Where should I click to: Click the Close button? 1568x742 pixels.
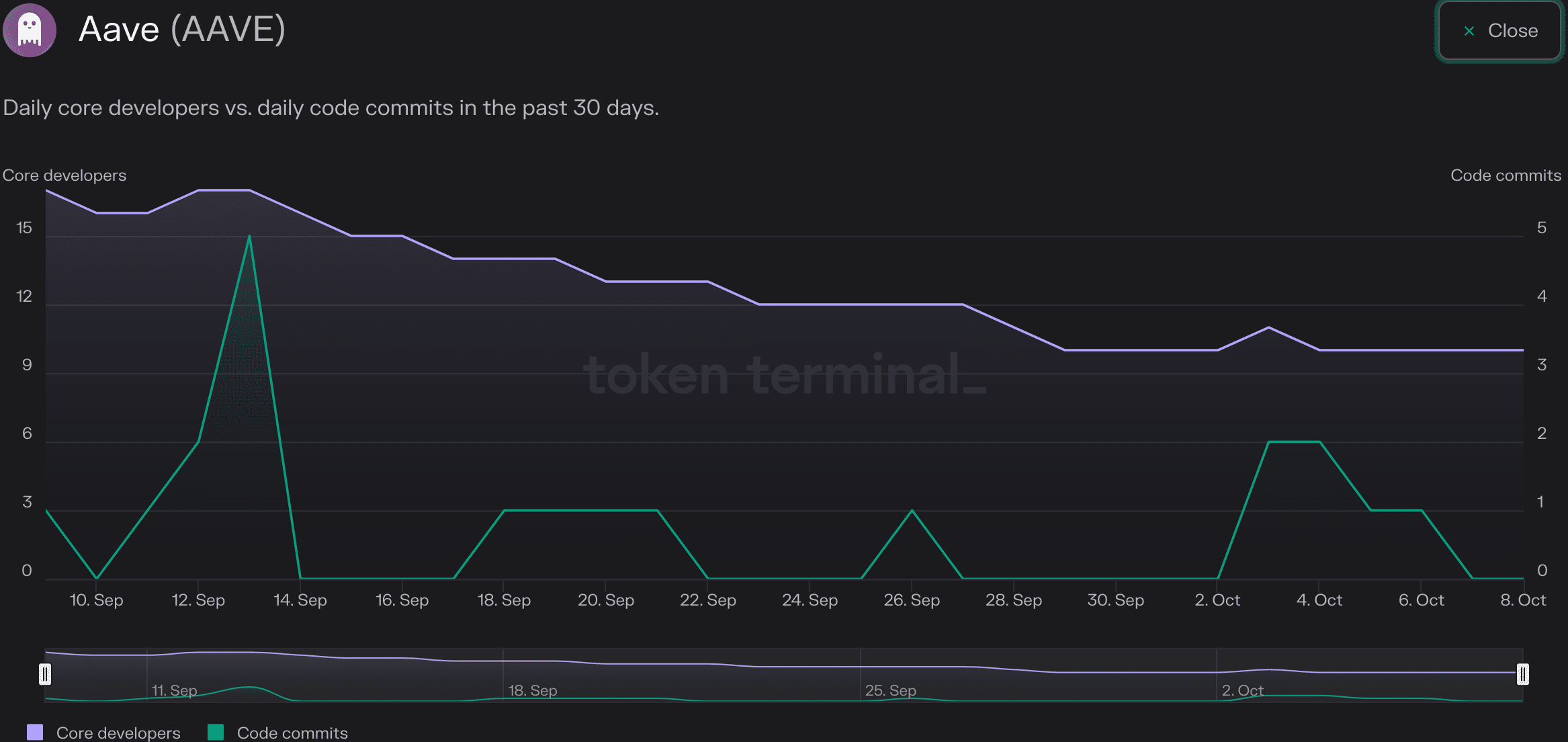[x=1499, y=31]
